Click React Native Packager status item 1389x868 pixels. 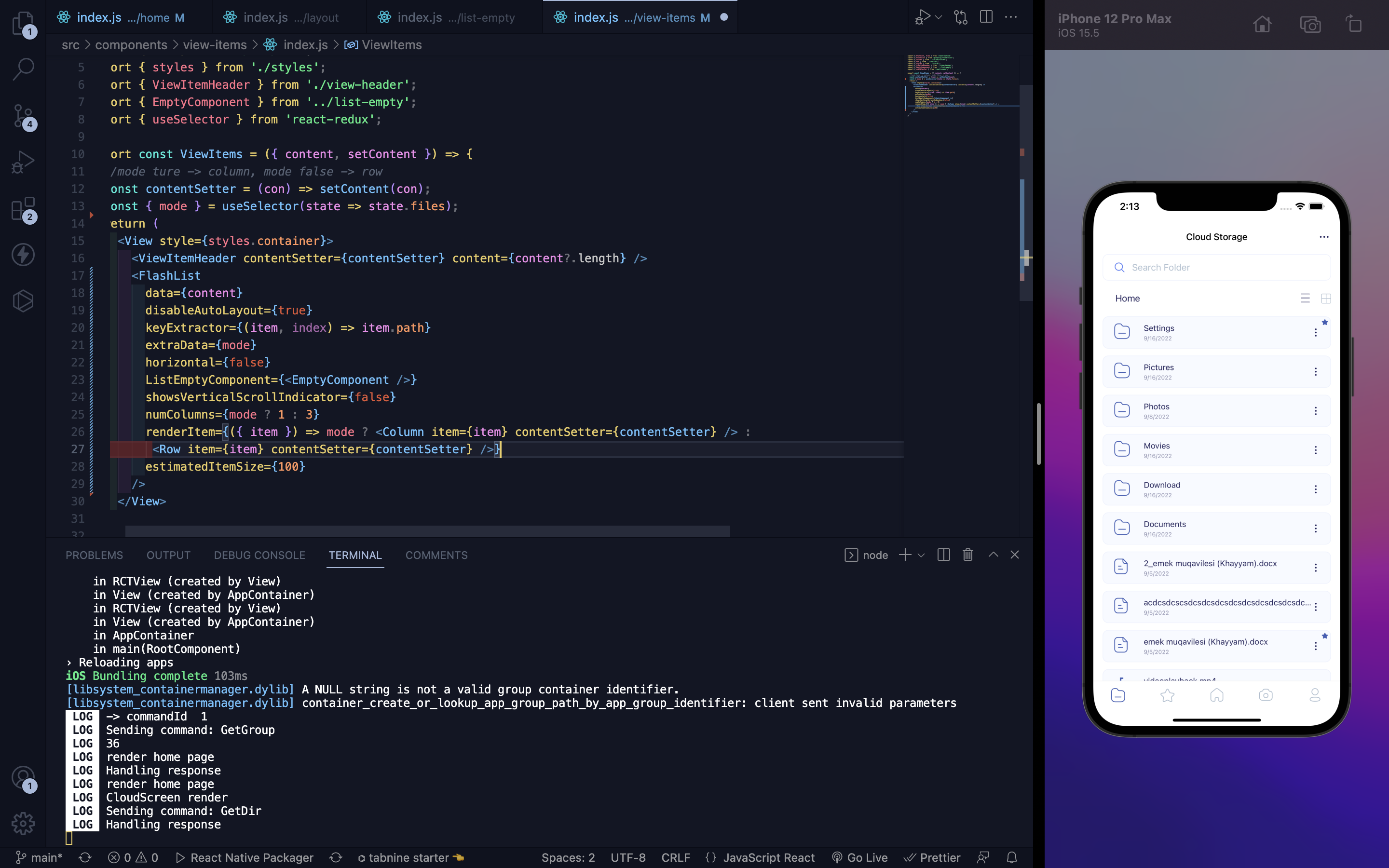(245, 857)
